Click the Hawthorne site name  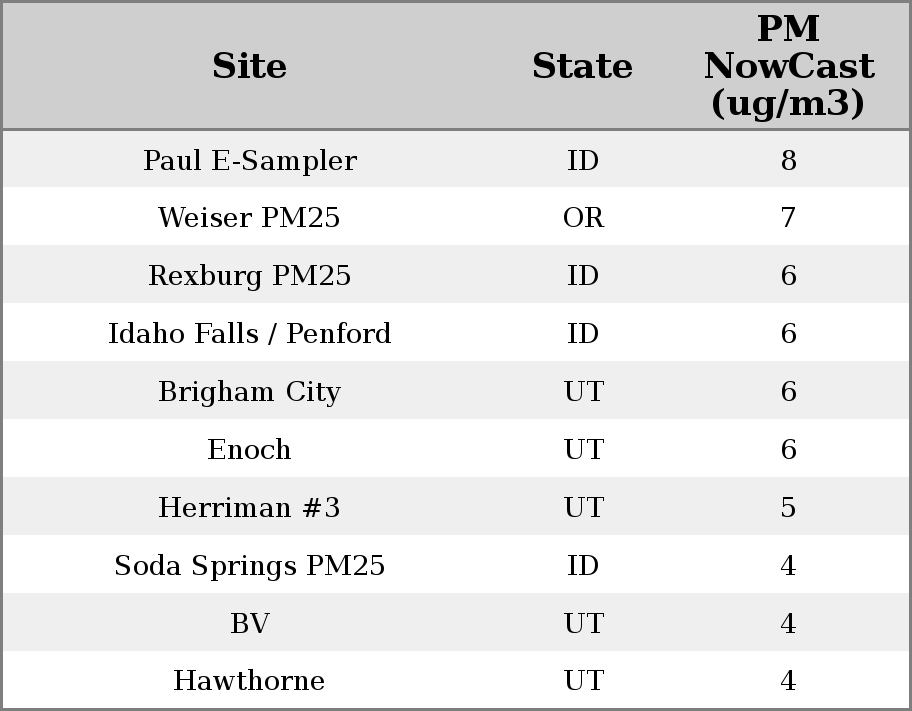[249, 681]
